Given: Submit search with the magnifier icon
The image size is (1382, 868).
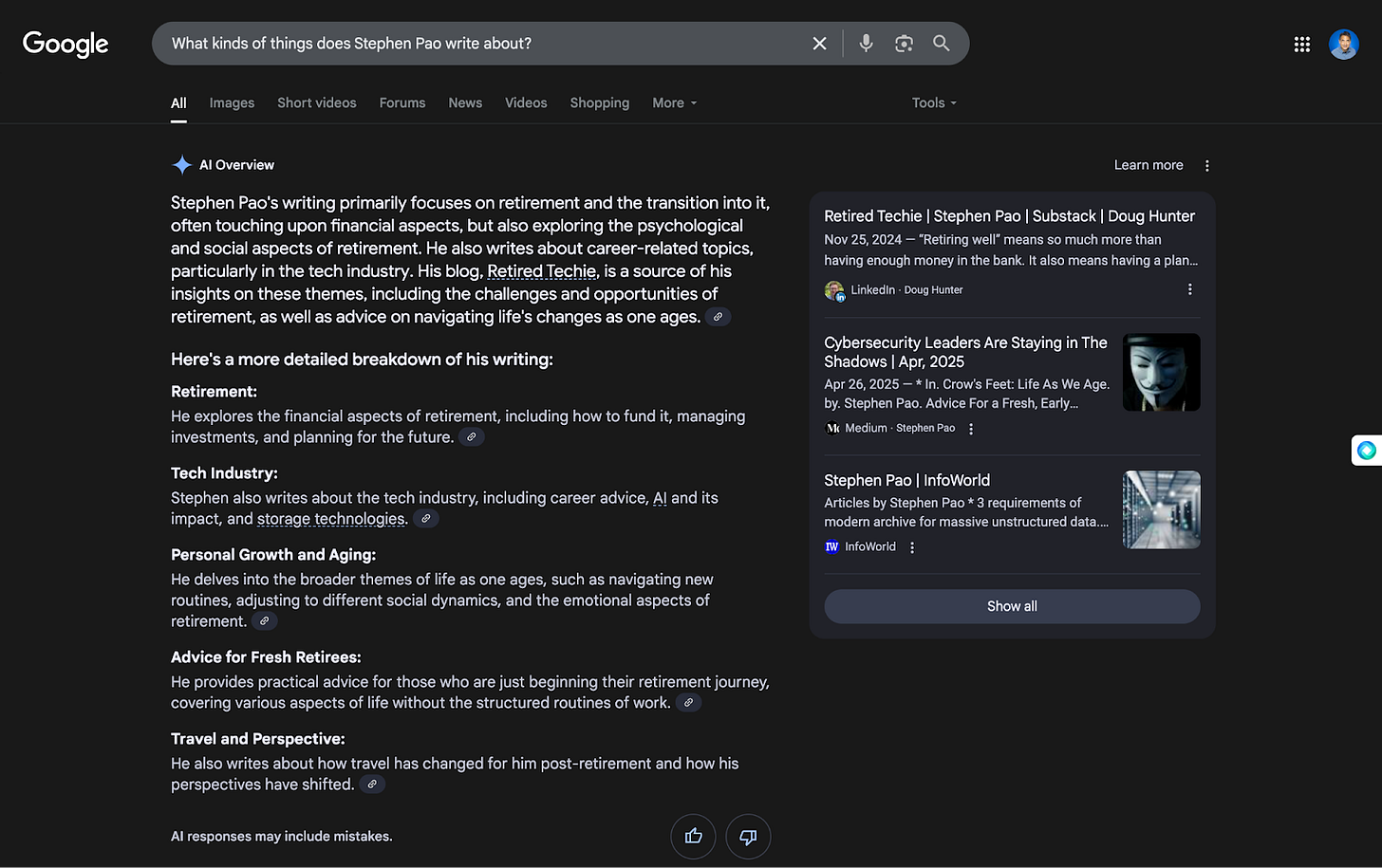Looking at the screenshot, I should tap(941, 44).
